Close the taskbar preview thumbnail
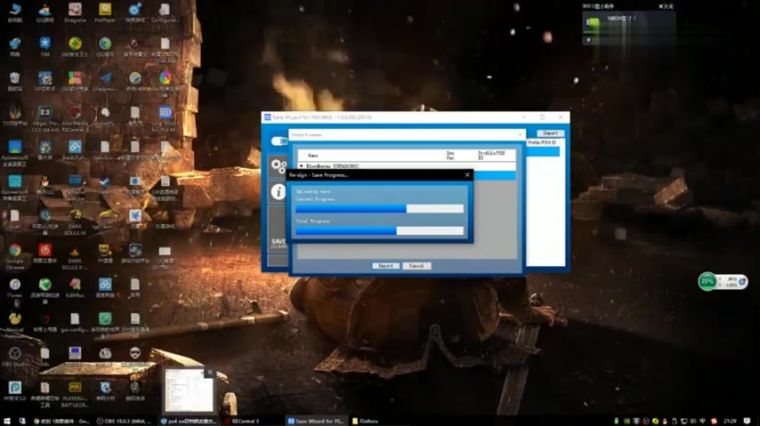760x426 pixels. (x=209, y=372)
